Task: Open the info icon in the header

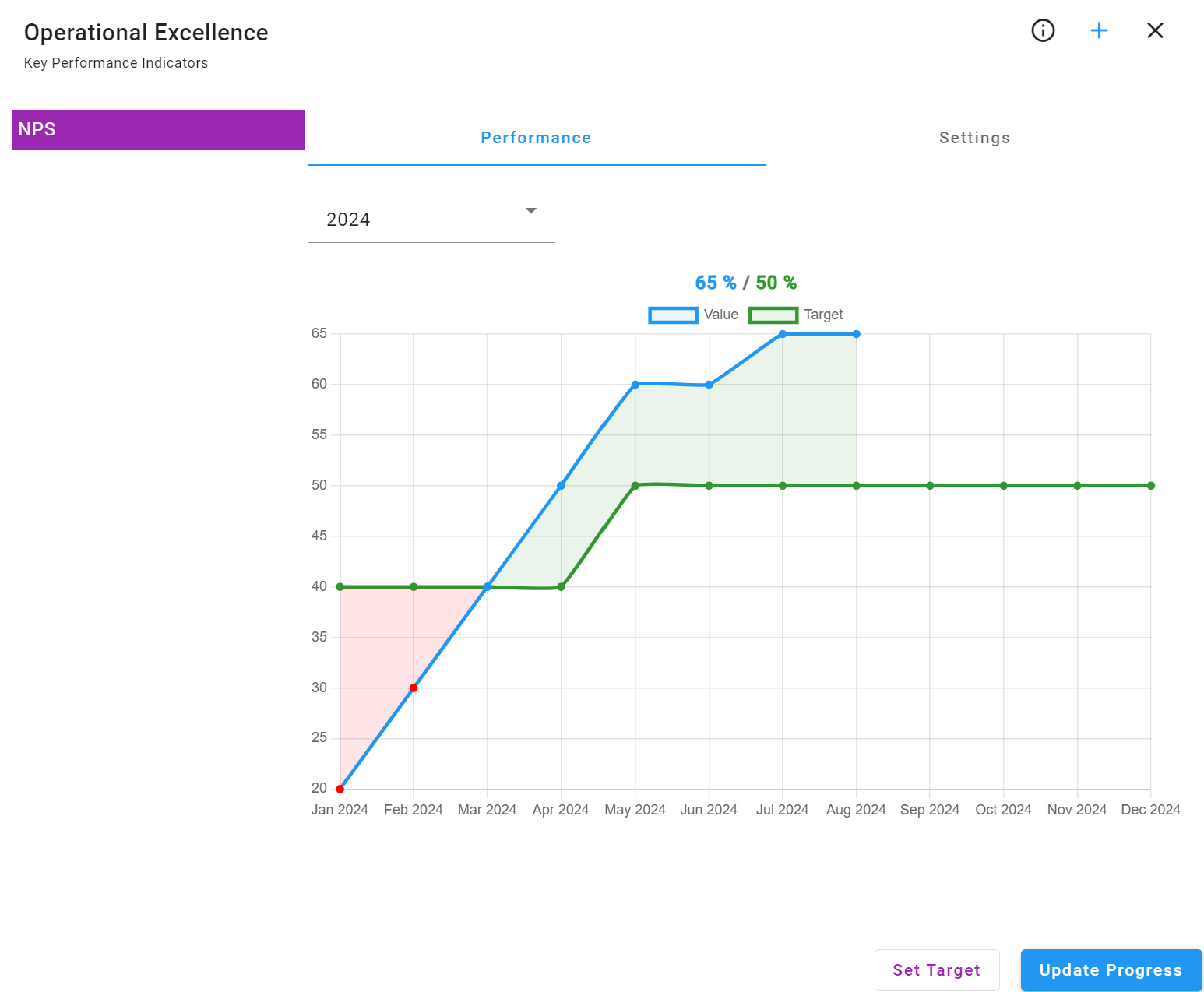Action: point(1043,30)
